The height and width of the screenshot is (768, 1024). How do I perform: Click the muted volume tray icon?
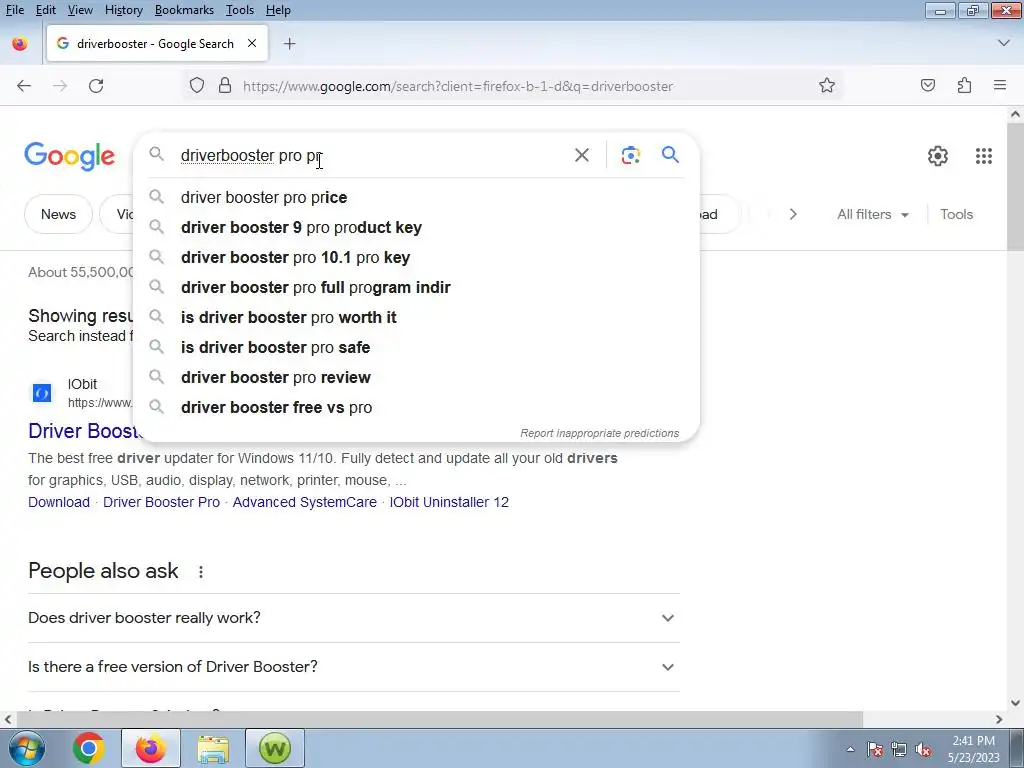pyautogui.click(x=923, y=750)
